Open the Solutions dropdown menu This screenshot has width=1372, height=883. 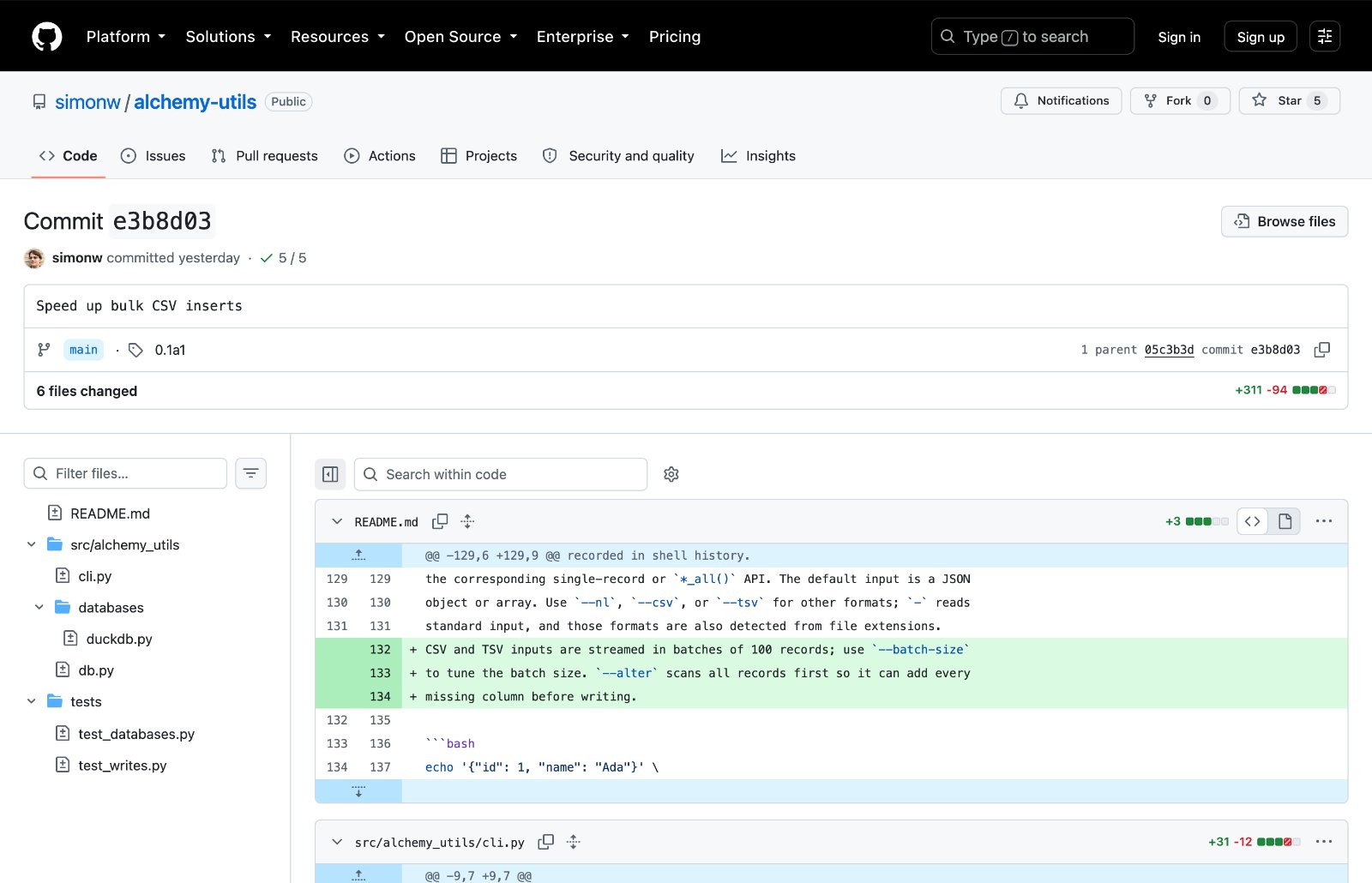point(229,37)
